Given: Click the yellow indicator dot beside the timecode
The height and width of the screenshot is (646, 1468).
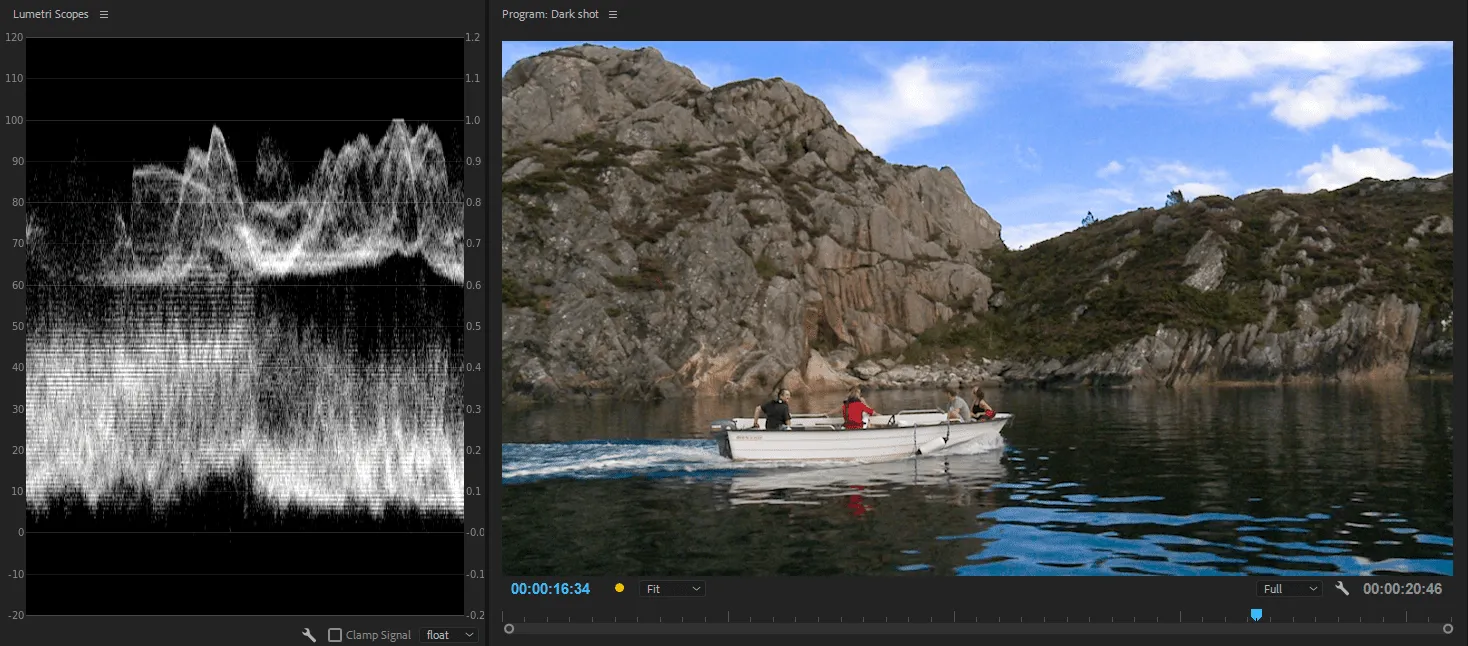Looking at the screenshot, I should click(x=619, y=589).
